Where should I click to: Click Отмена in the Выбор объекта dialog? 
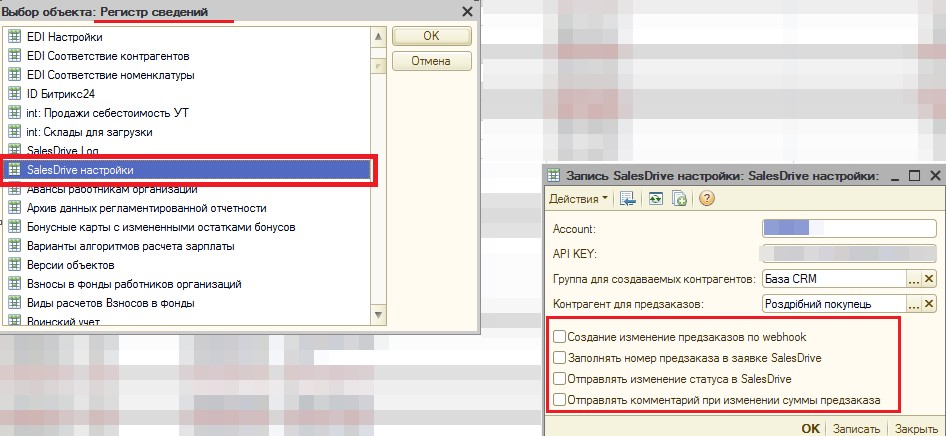pyautogui.click(x=431, y=61)
